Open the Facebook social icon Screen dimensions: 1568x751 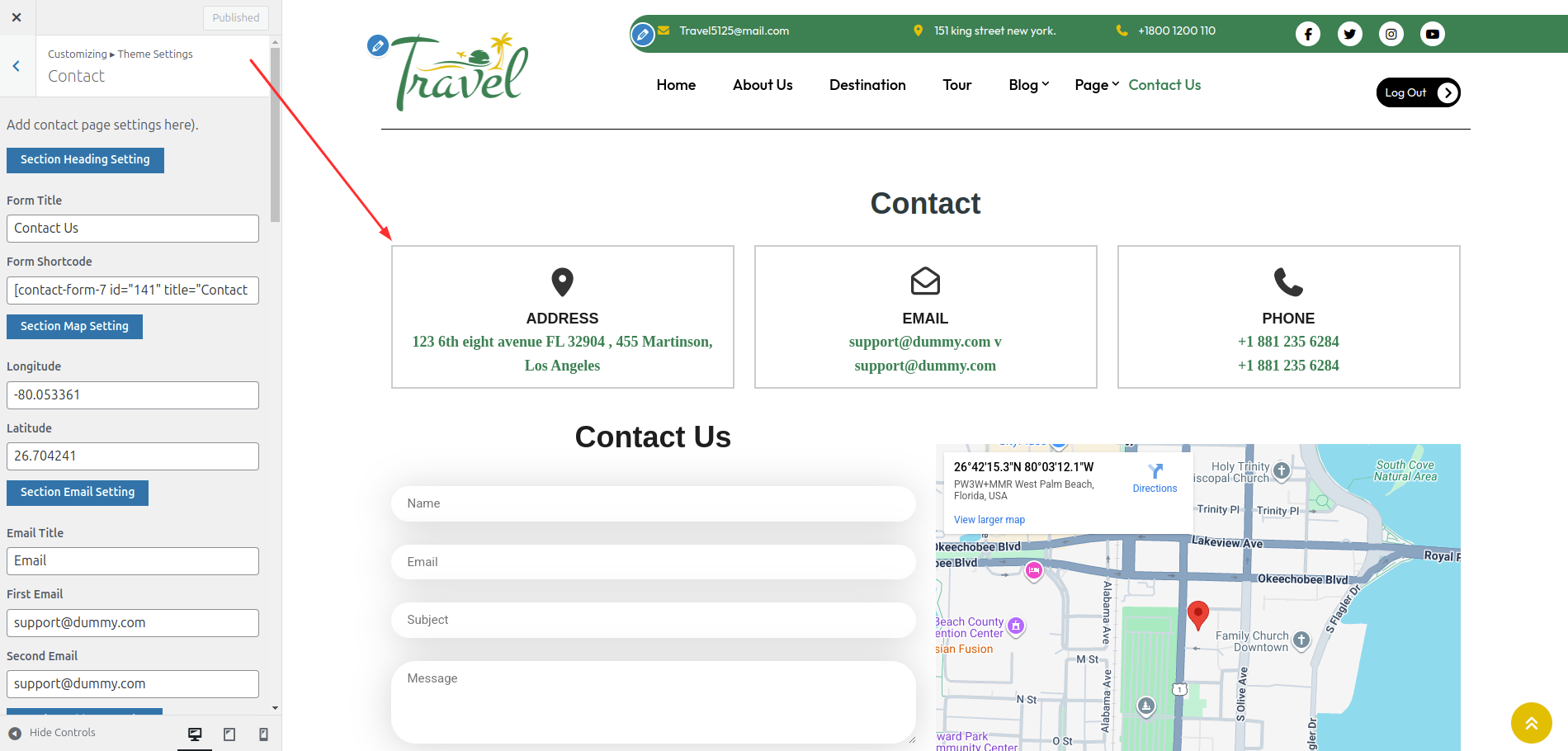point(1308,34)
